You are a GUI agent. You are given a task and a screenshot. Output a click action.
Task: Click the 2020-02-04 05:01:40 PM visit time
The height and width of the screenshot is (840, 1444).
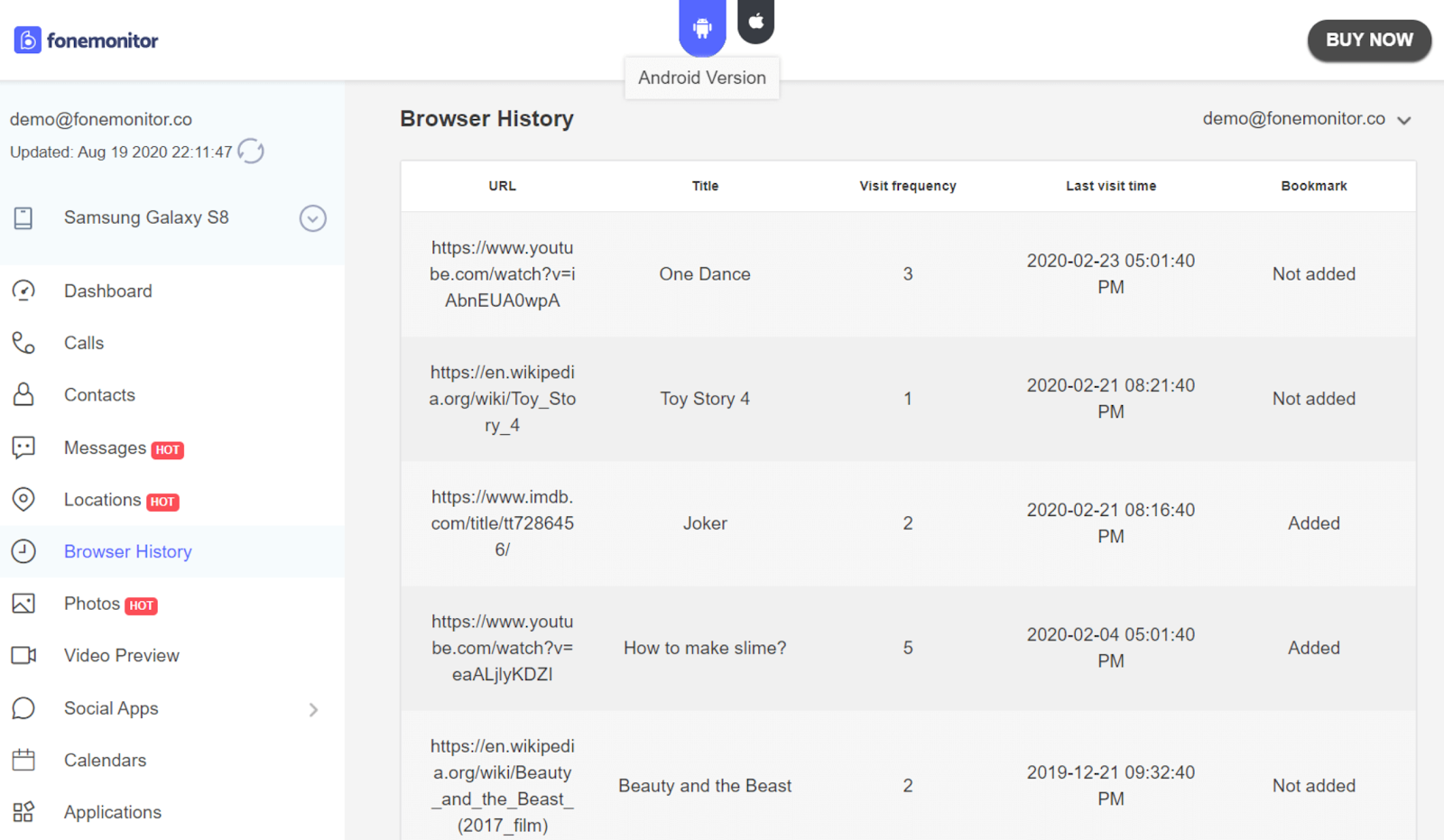coord(1111,647)
